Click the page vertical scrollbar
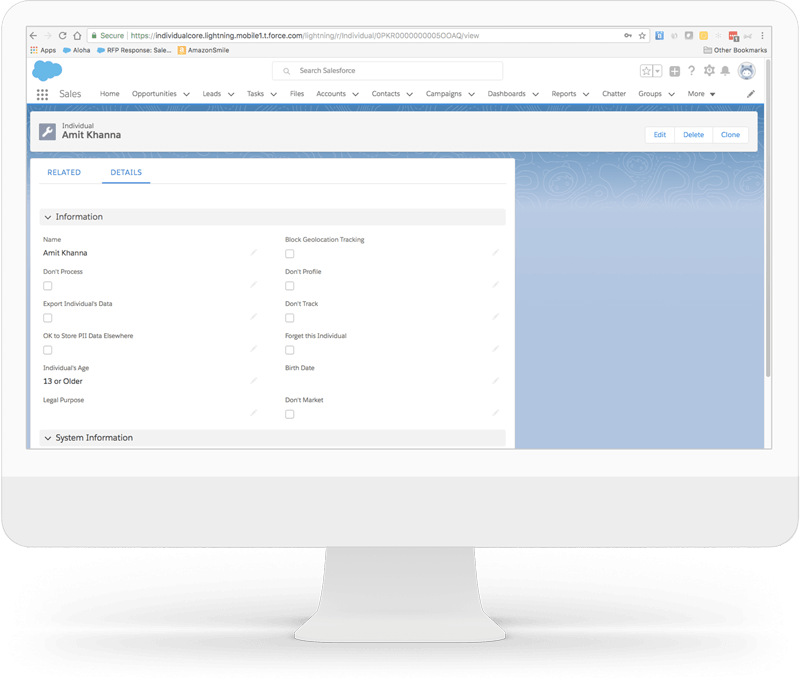Screen dimensions: 800x680 pyautogui.click(x=767, y=219)
